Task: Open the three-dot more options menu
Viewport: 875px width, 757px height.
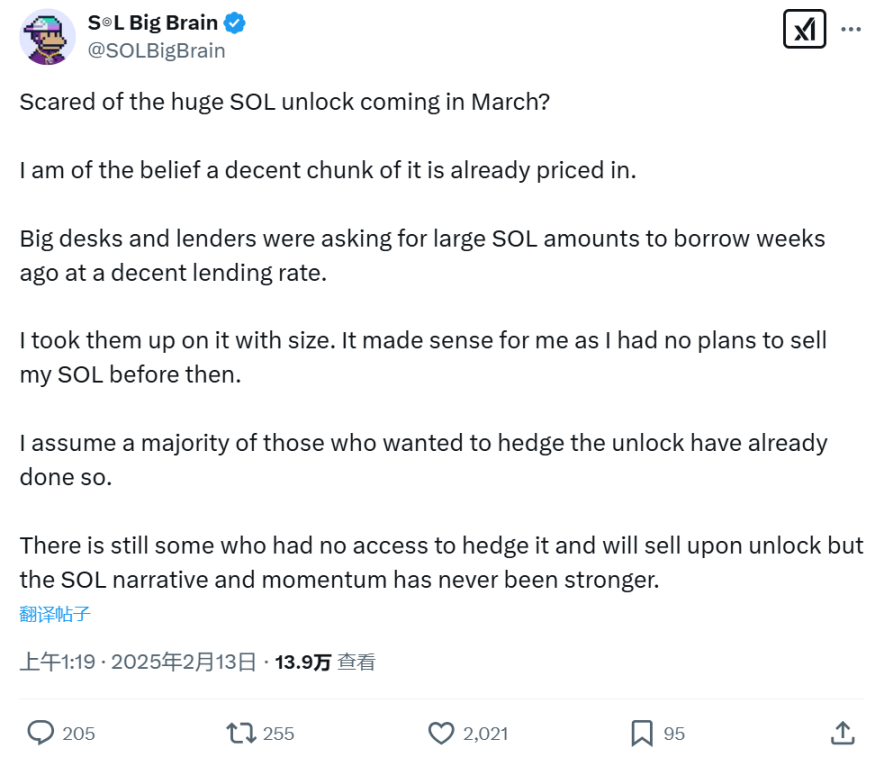Action: tap(851, 29)
